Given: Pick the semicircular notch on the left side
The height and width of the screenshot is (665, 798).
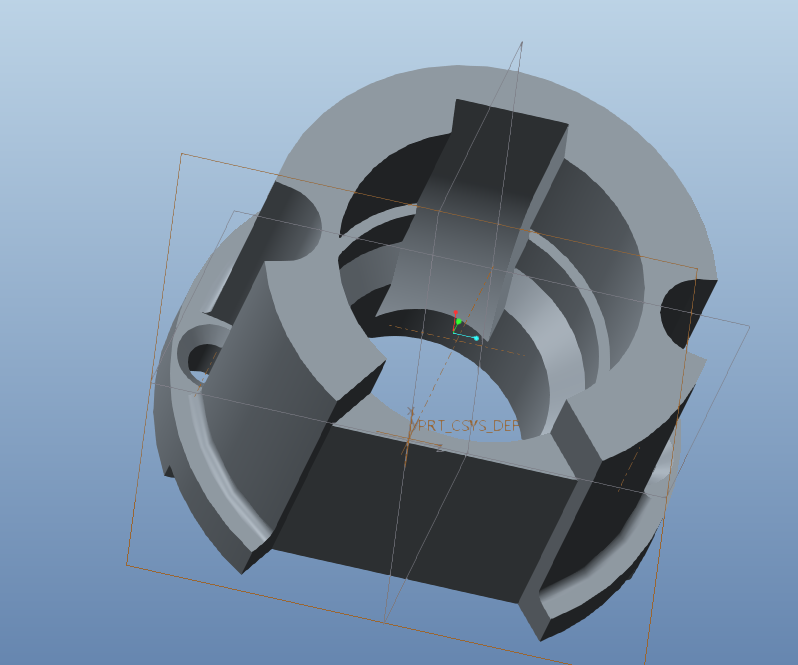Looking at the screenshot, I should click(x=302, y=225).
